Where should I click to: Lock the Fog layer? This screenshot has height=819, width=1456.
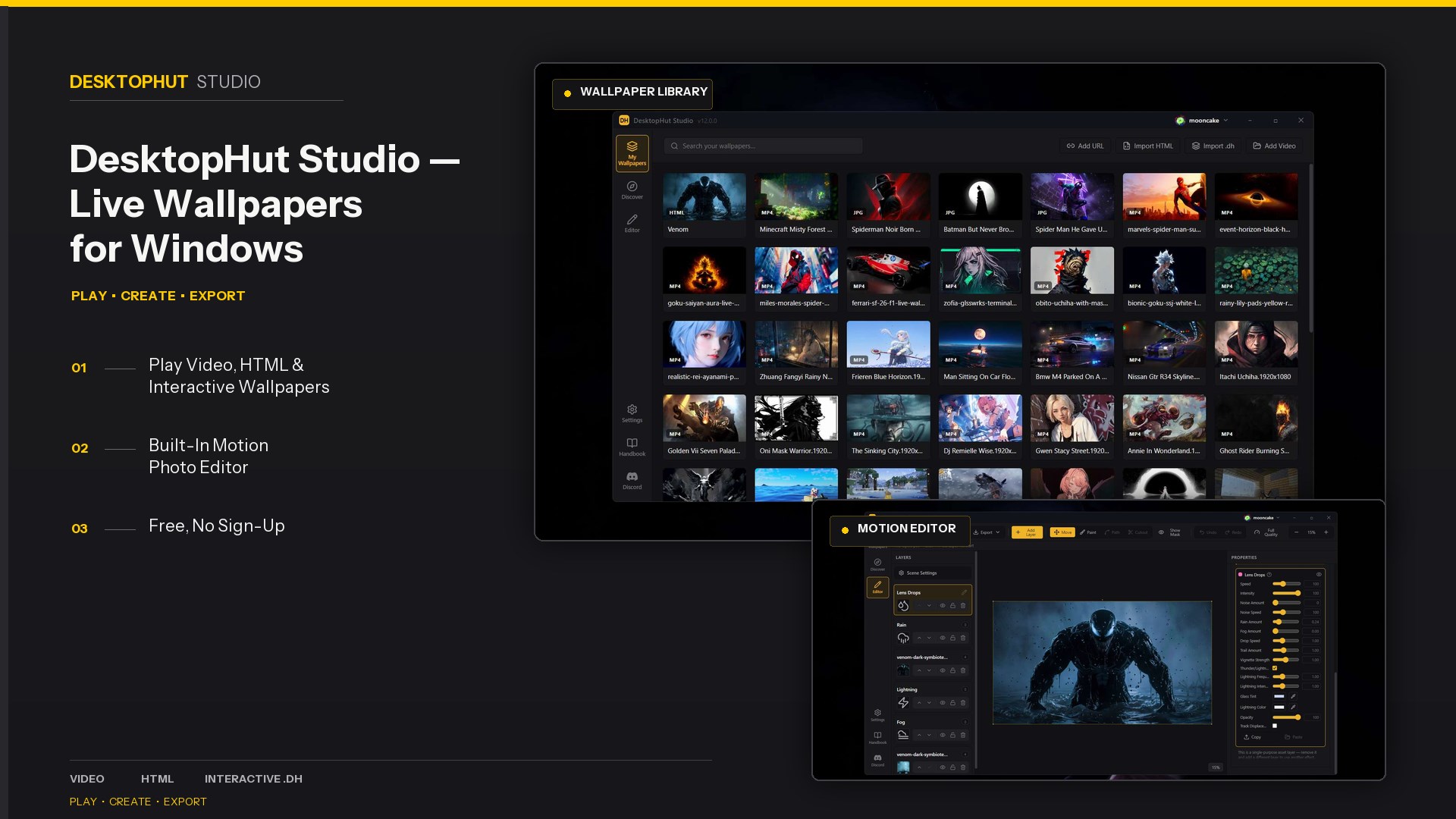tap(952, 735)
